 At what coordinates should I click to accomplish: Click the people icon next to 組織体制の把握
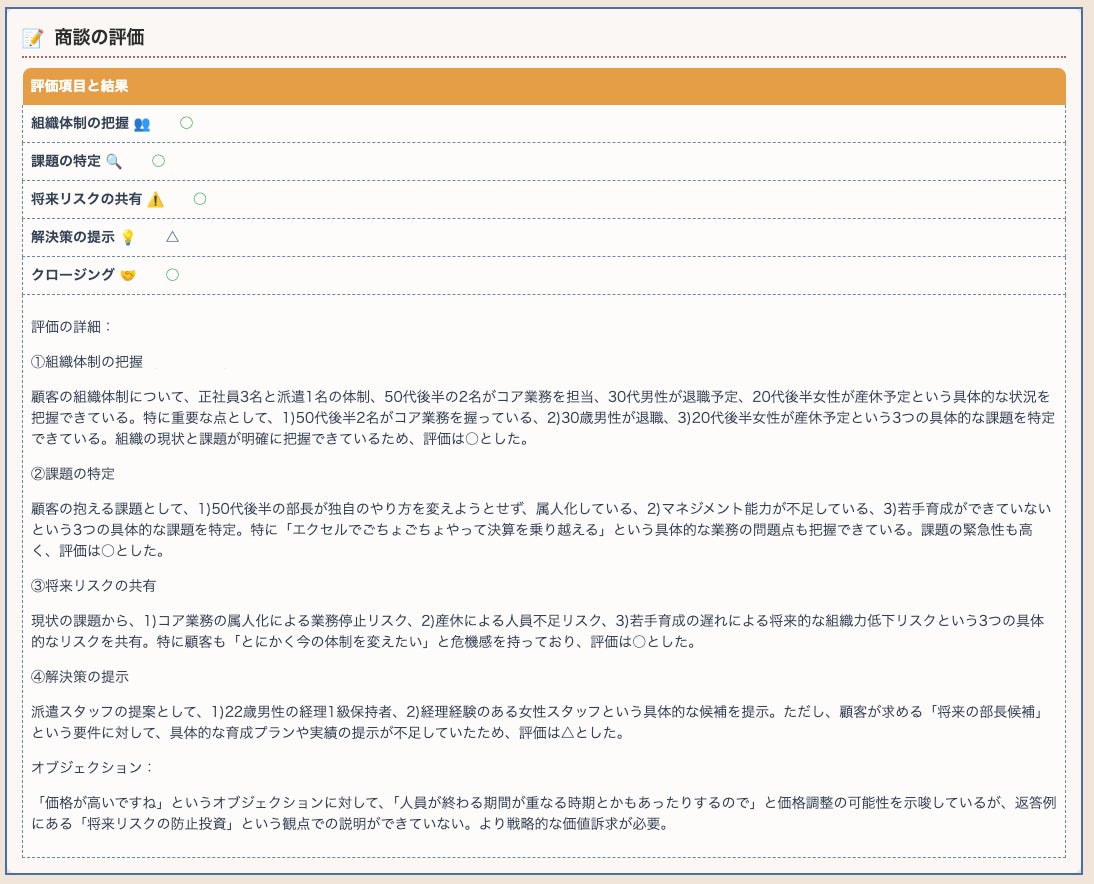point(142,124)
